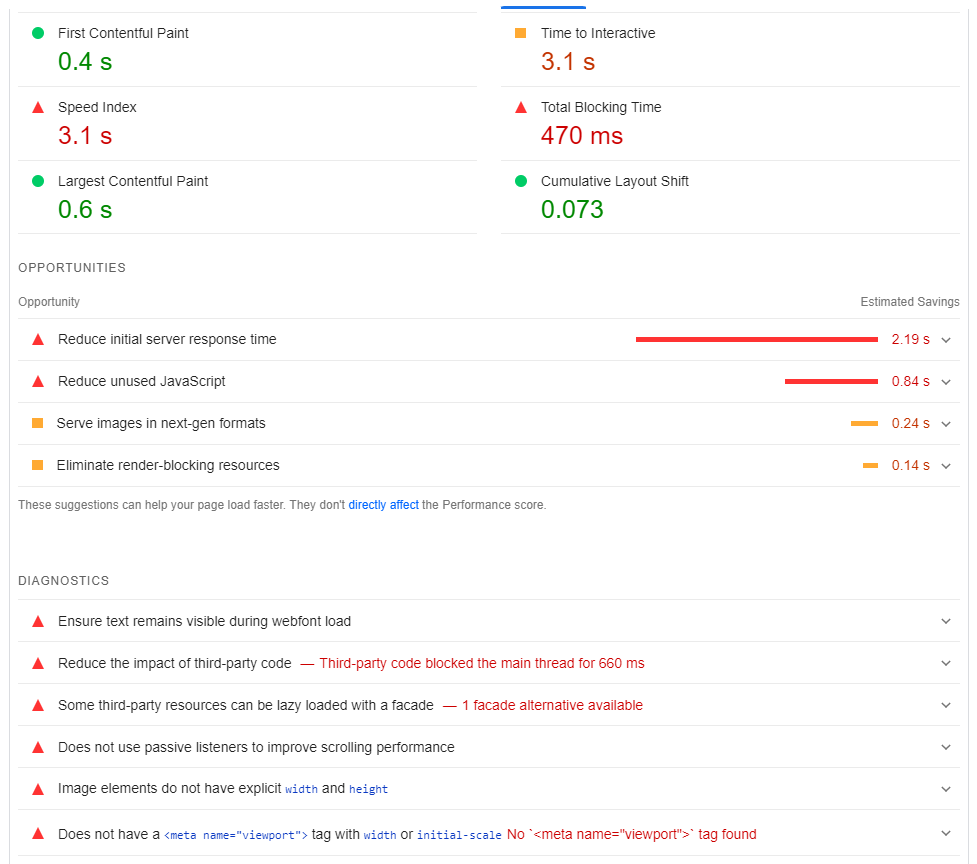Click the 'Total Blocking Time' metric label
Screen dimensions: 977x864
601,107
